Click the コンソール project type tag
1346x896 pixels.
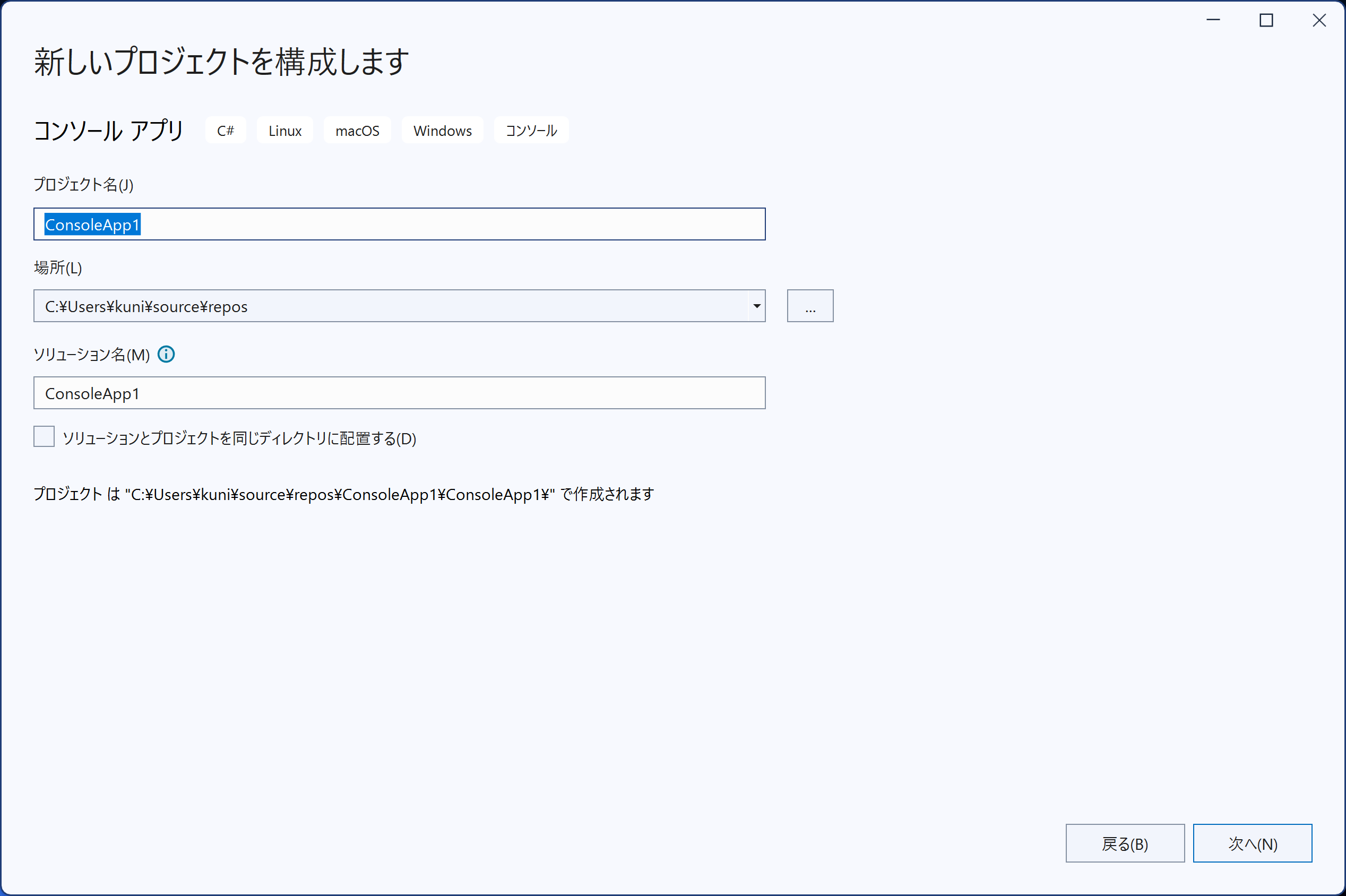click(x=531, y=130)
